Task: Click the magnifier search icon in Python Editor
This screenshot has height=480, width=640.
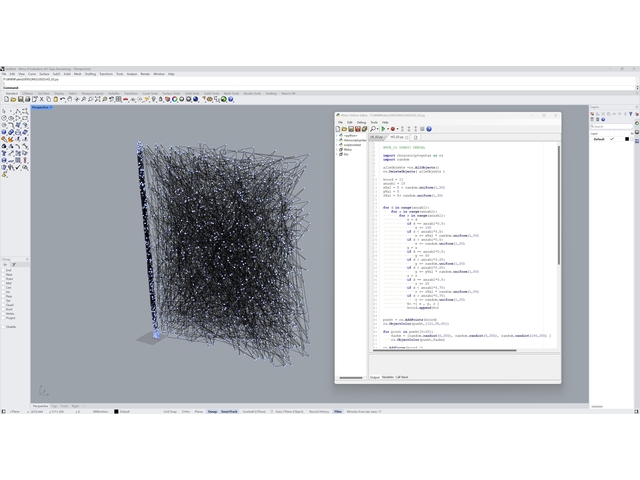Action: [373, 129]
